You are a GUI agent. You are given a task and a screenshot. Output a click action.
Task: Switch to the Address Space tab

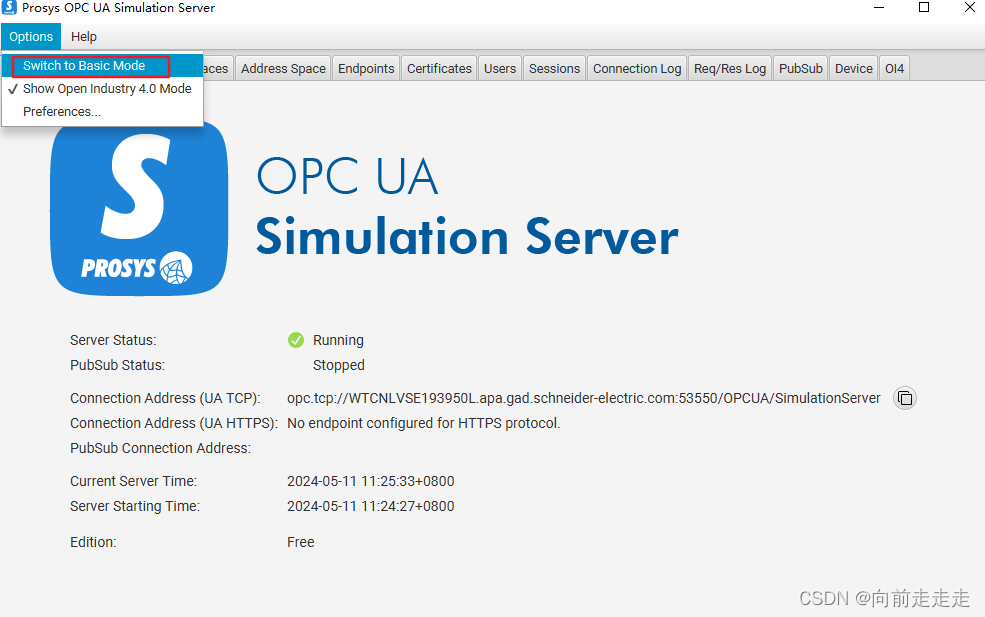click(x=283, y=68)
